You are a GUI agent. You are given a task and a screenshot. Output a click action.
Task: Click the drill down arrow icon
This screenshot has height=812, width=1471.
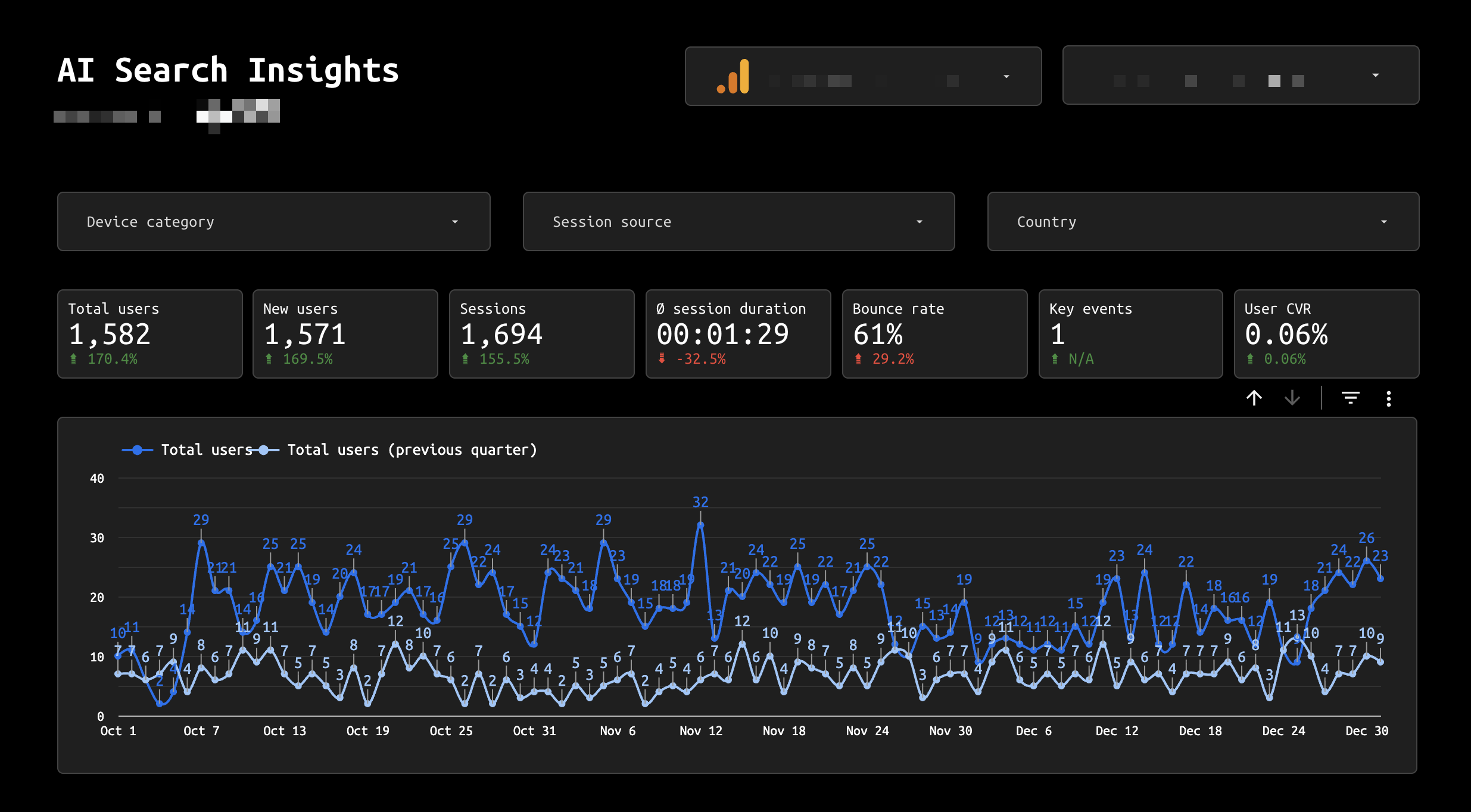coord(1292,398)
